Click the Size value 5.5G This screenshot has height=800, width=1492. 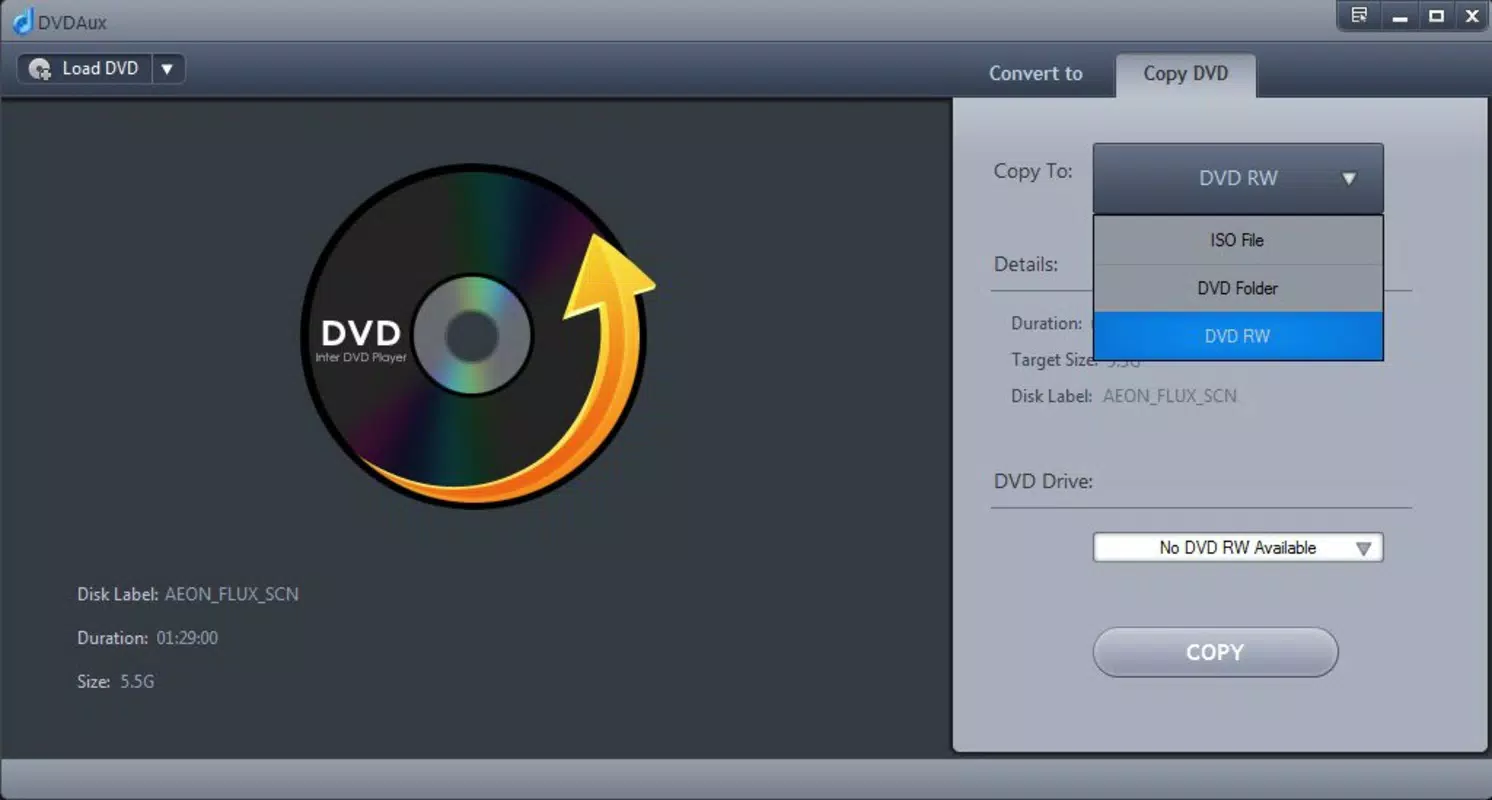pos(137,682)
